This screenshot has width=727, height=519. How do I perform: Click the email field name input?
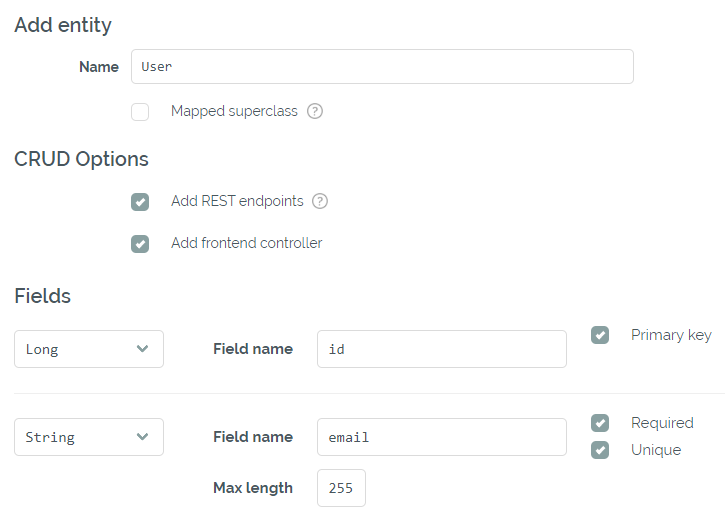pyautogui.click(x=441, y=437)
